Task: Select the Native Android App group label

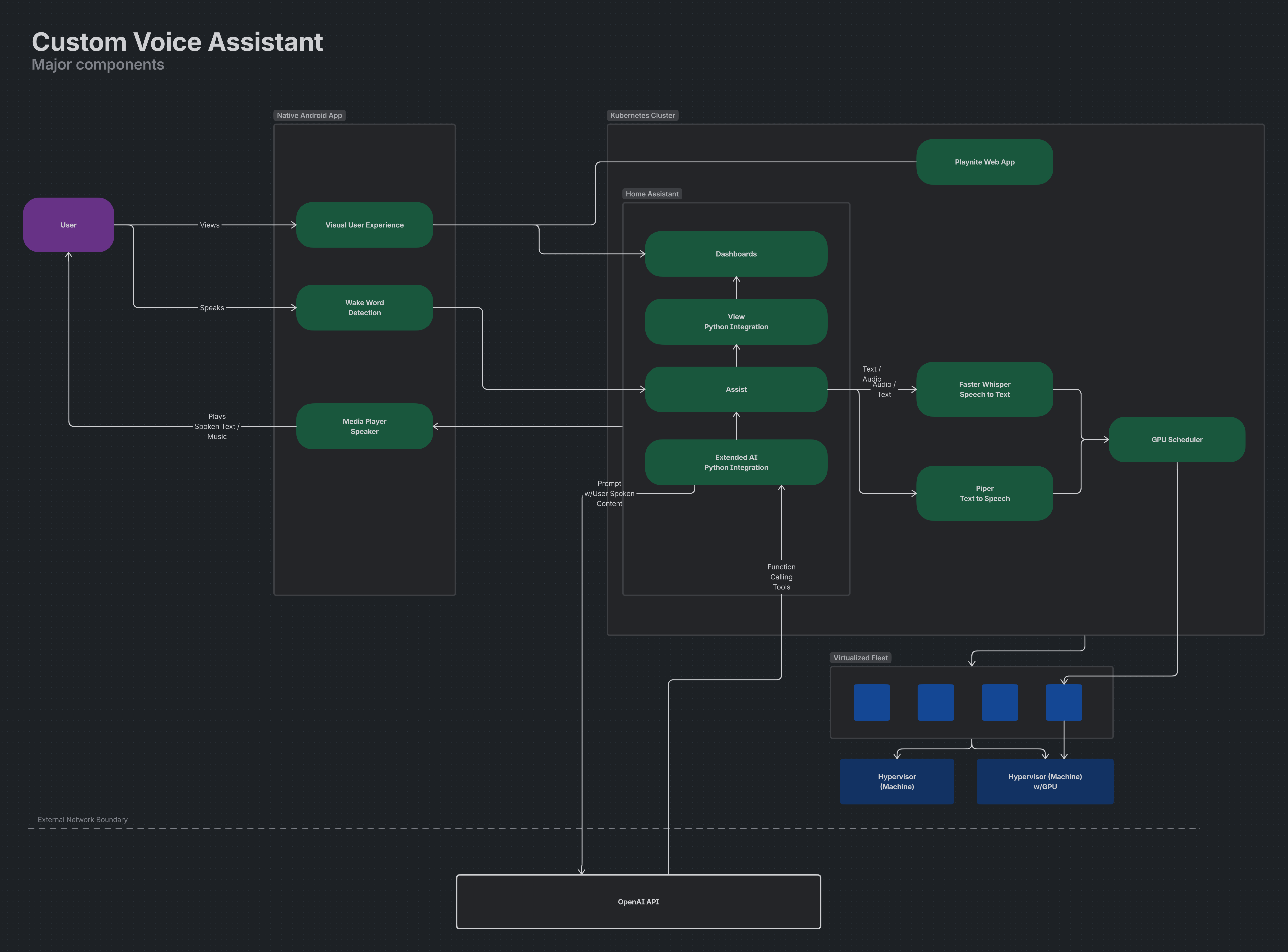Action: pyautogui.click(x=309, y=115)
